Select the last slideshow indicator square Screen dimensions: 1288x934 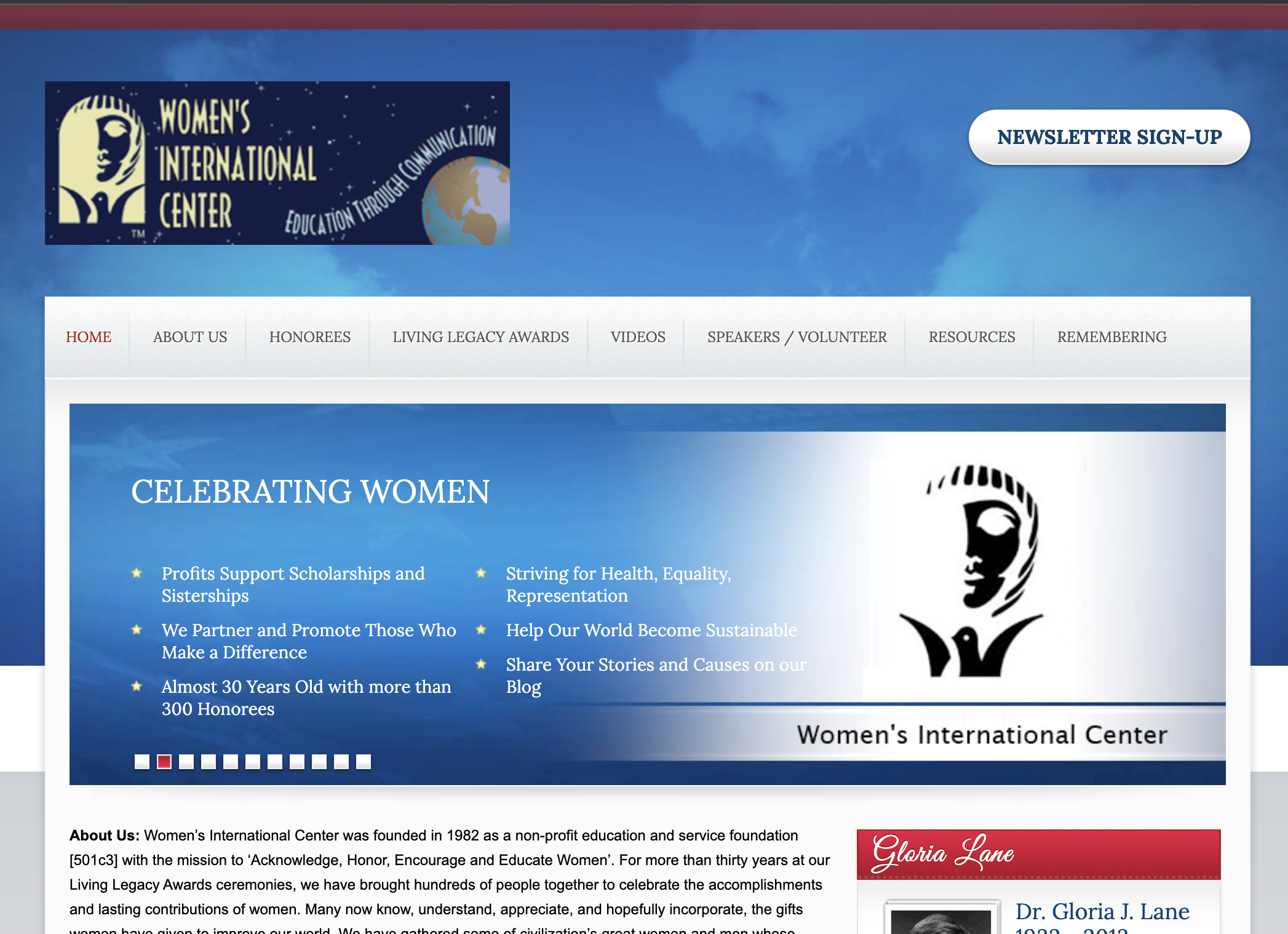click(x=364, y=762)
